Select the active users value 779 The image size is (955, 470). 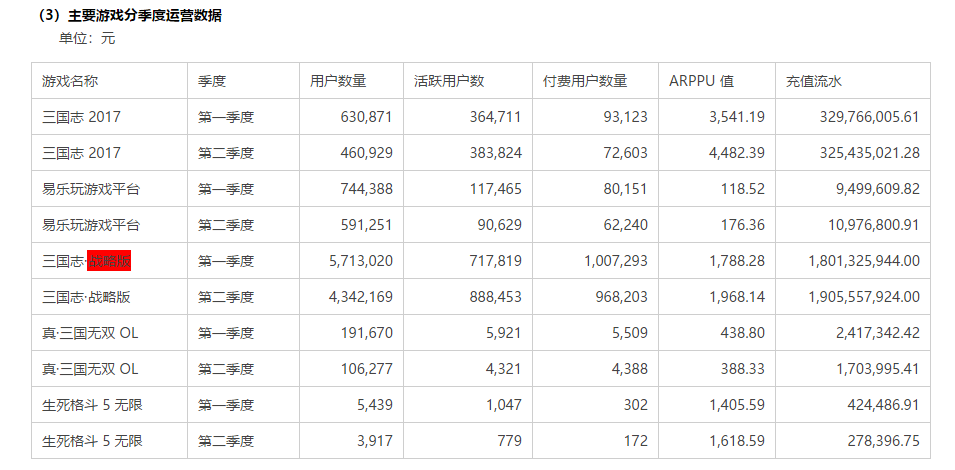point(512,441)
